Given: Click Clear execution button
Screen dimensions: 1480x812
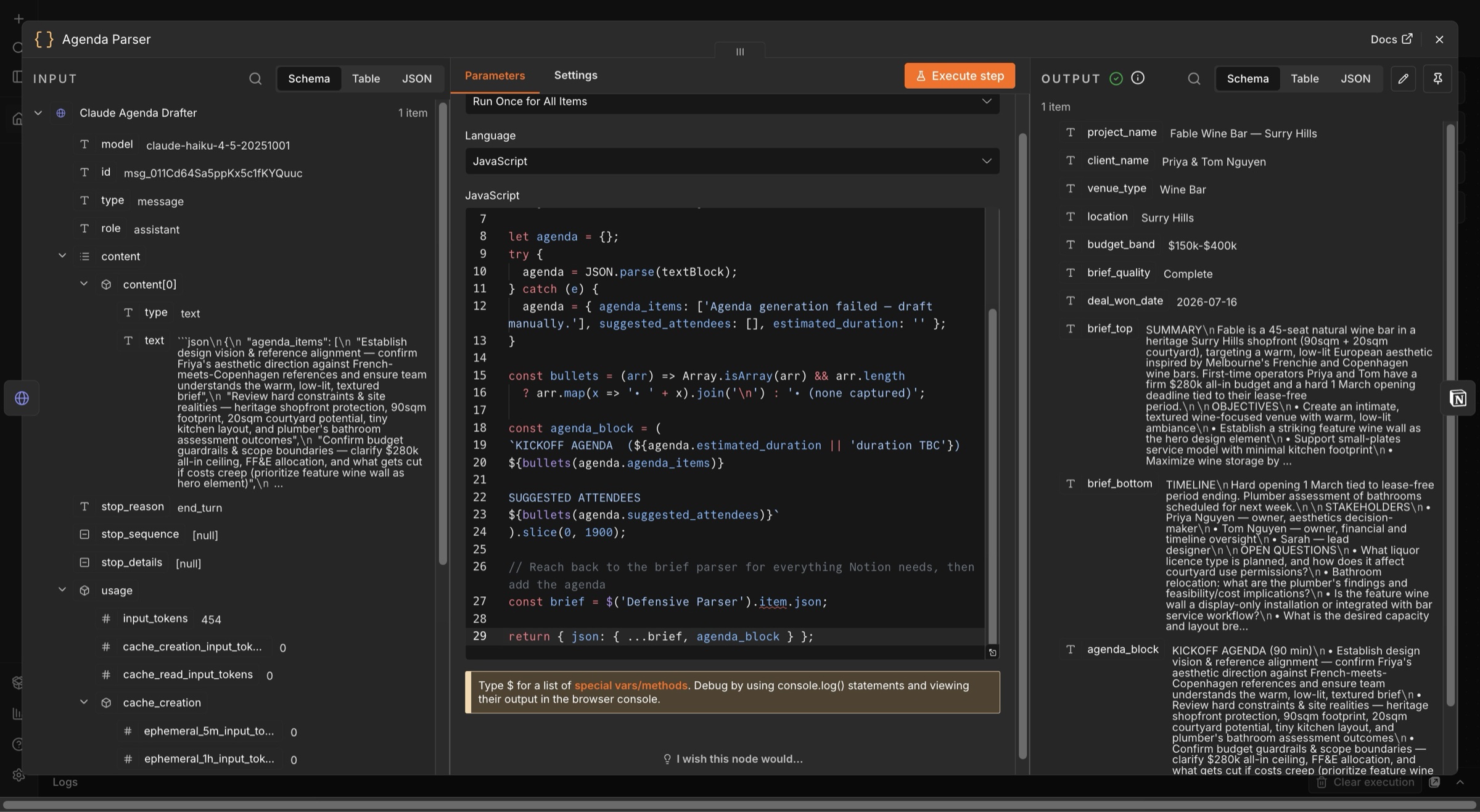Looking at the screenshot, I should coord(1365,782).
